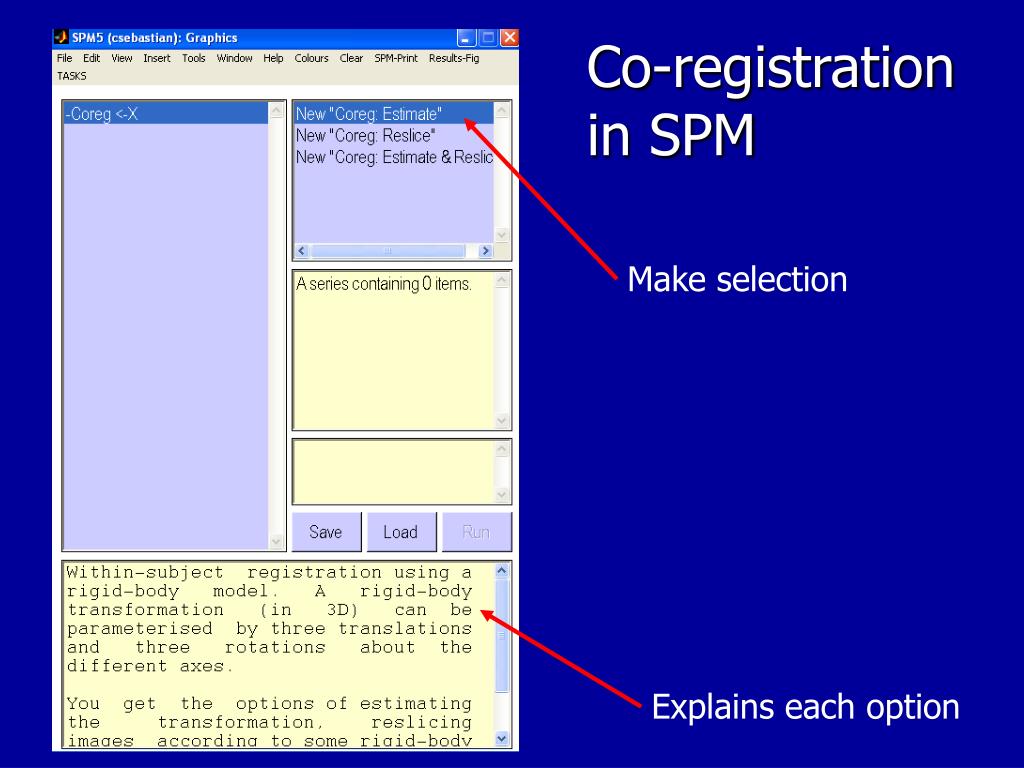Select New "Coreg: Estimate & Reslice" option
Screen dimensions: 1024x768
pos(394,157)
